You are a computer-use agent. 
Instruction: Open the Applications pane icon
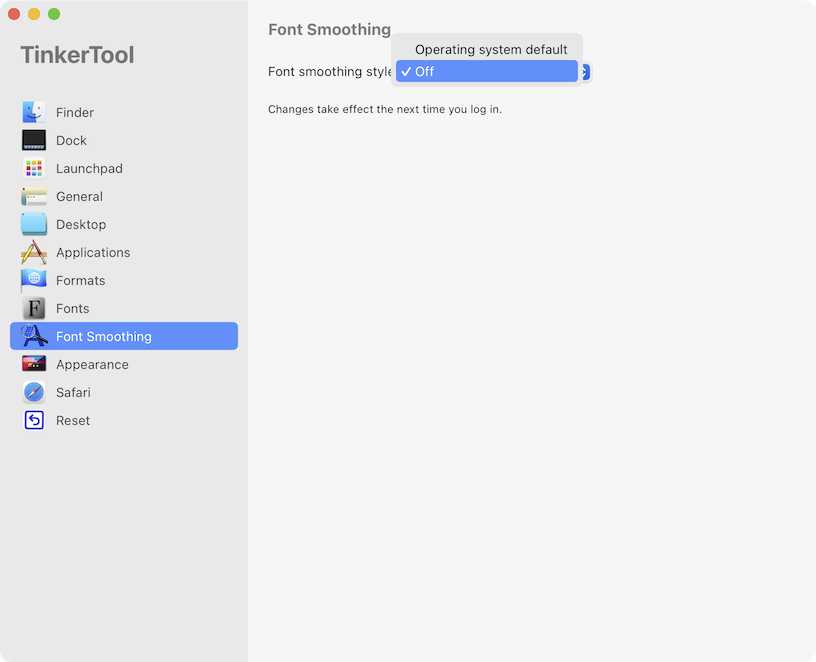[x=34, y=252]
